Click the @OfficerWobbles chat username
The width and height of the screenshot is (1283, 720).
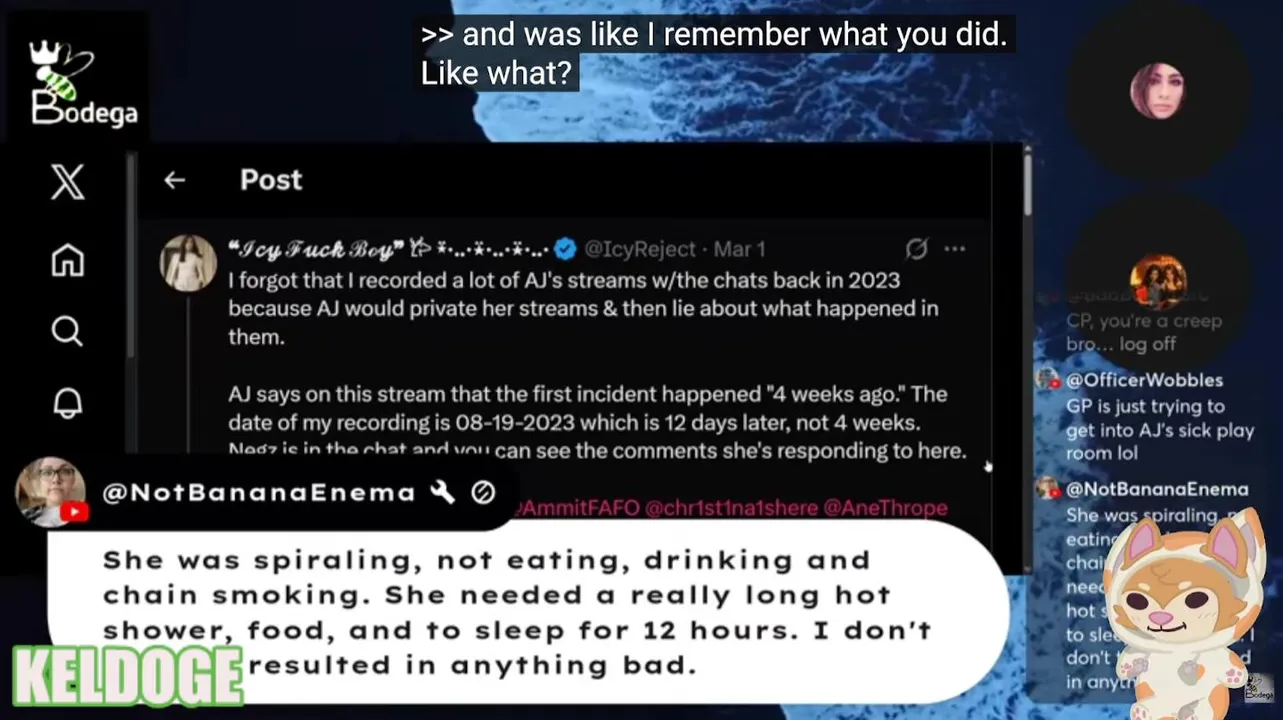(1144, 380)
